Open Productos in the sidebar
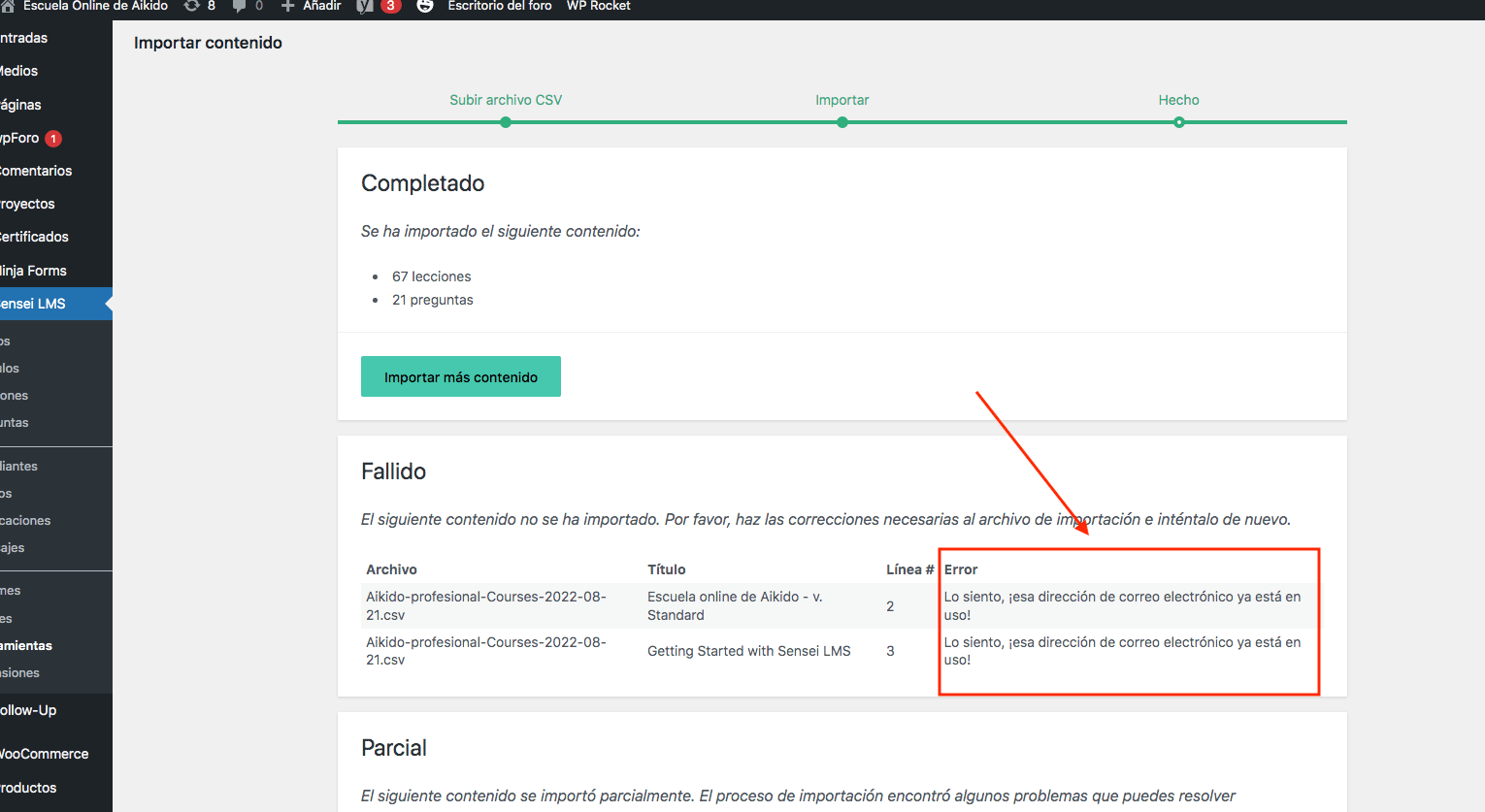This screenshot has height=812, width=1485. click(28, 788)
